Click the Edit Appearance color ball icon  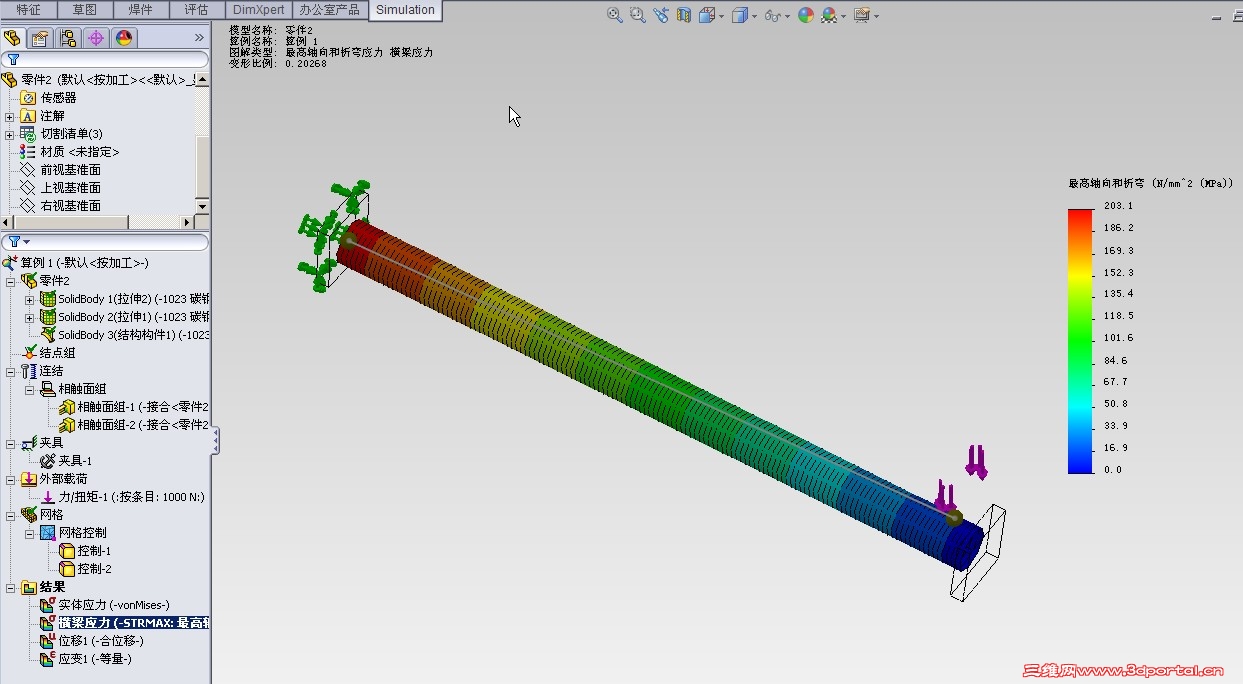click(805, 15)
